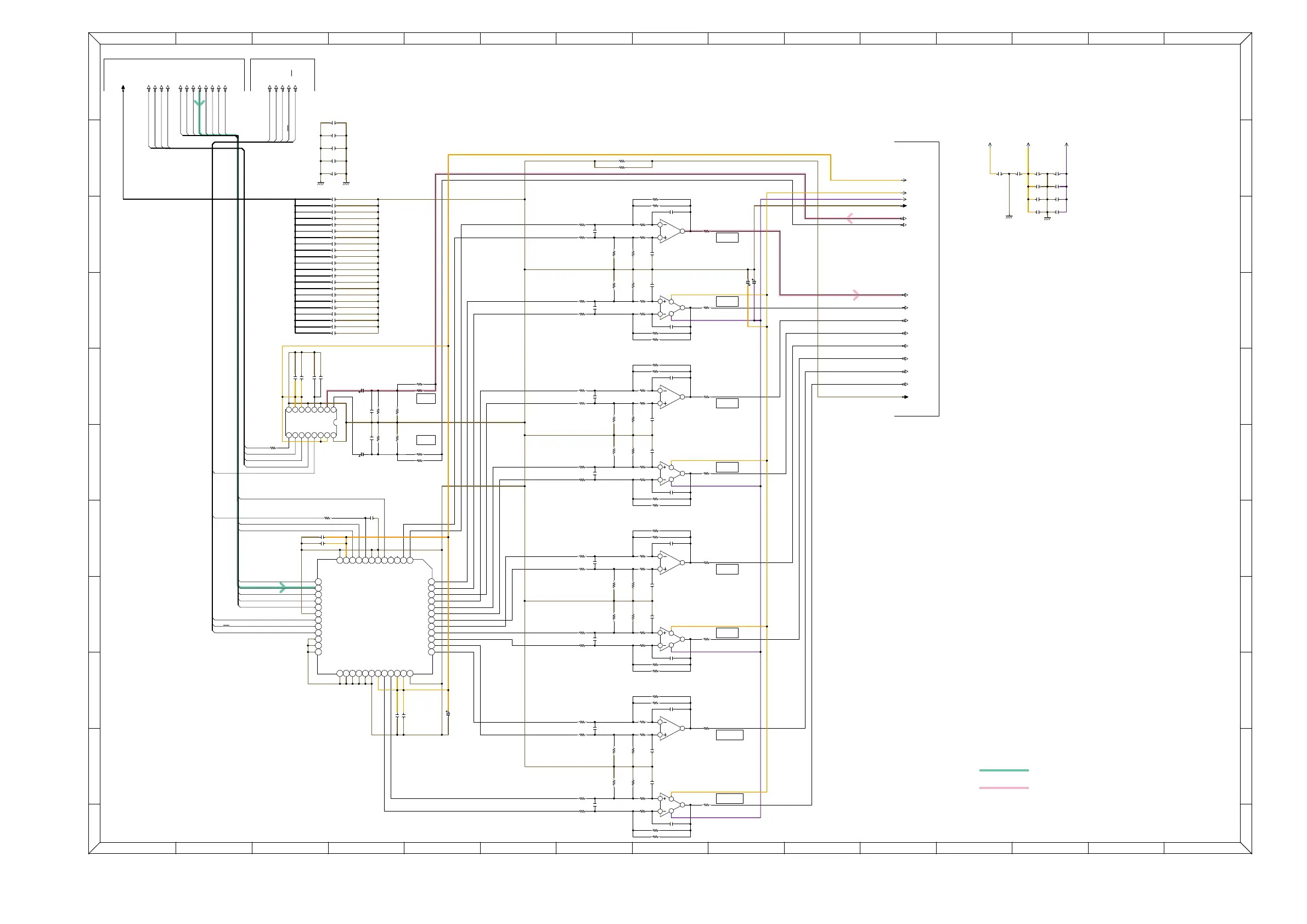Screen dimensions: 1307x924
Task: Click the pink right-pointing signal arrow
Action: click(x=855, y=295)
